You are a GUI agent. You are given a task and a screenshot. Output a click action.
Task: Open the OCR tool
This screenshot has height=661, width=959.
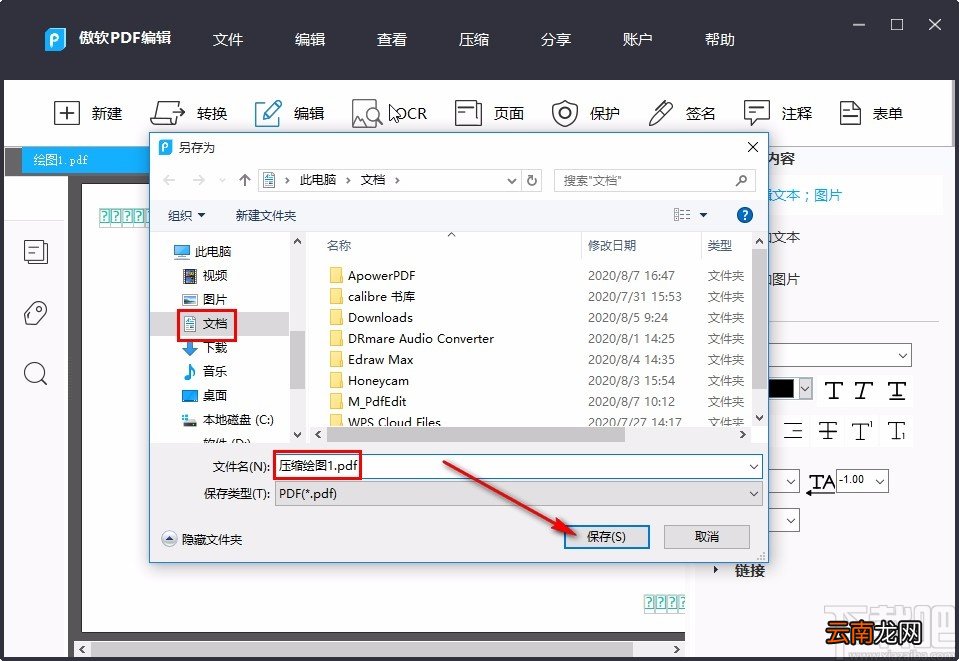click(390, 113)
